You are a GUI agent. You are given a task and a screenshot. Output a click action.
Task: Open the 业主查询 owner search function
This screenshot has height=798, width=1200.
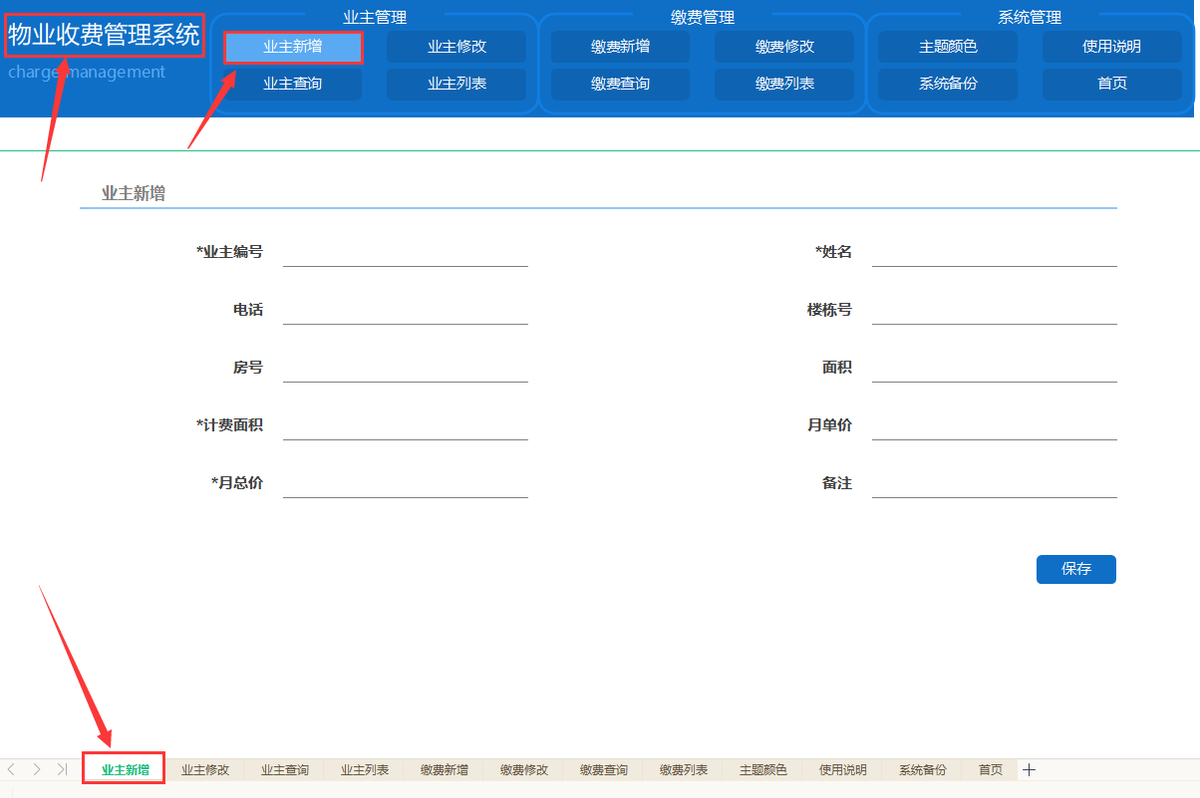(292, 84)
